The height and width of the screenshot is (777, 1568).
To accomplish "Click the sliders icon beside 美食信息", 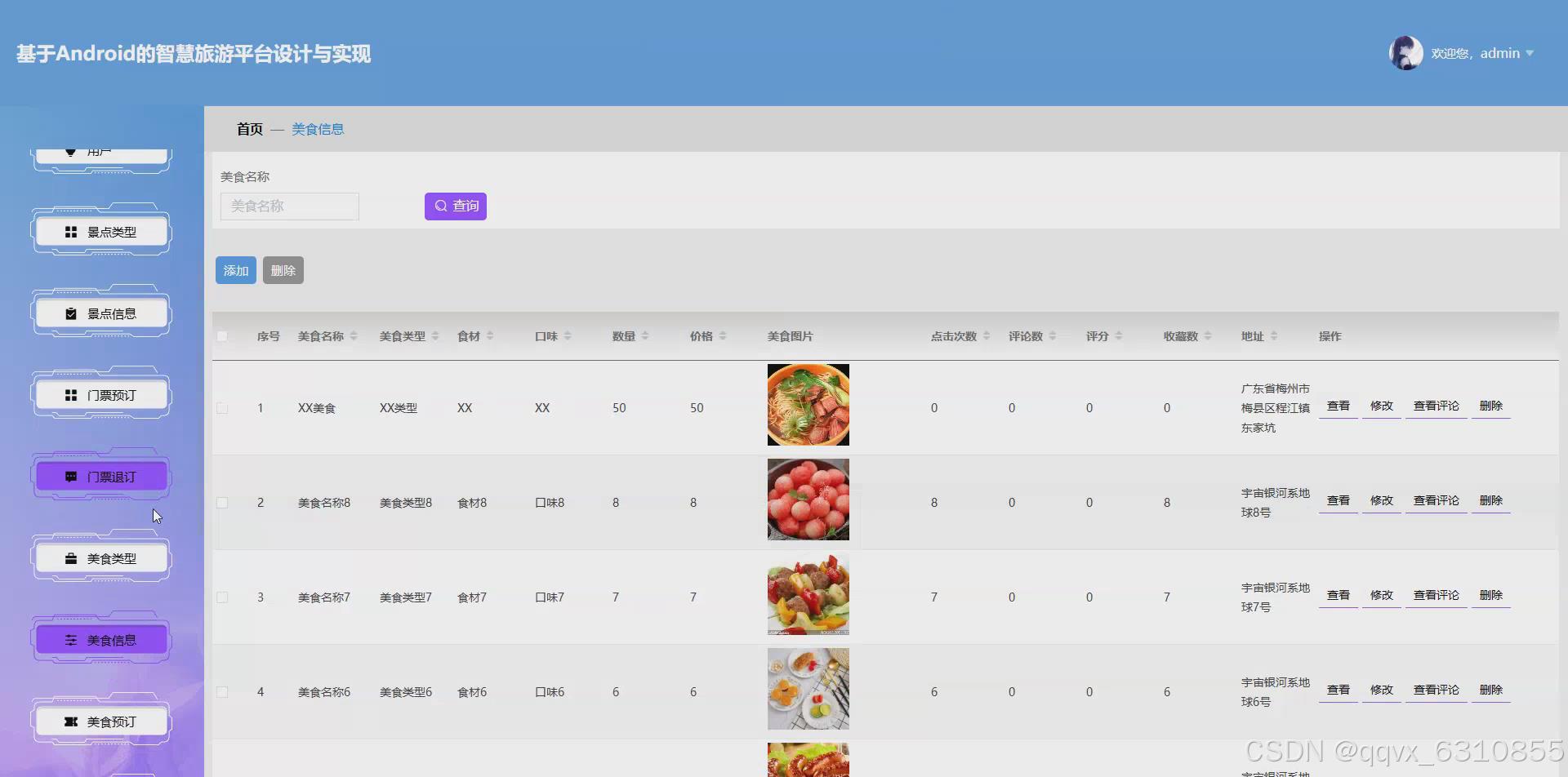I will click(71, 641).
